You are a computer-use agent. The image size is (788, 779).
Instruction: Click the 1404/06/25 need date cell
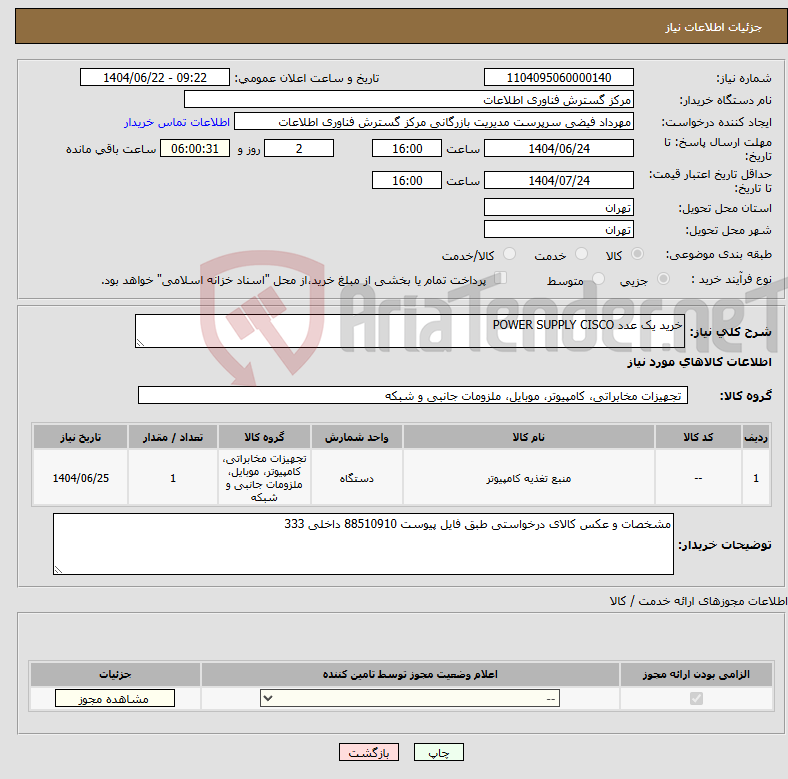pyautogui.click(x=80, y=478)
